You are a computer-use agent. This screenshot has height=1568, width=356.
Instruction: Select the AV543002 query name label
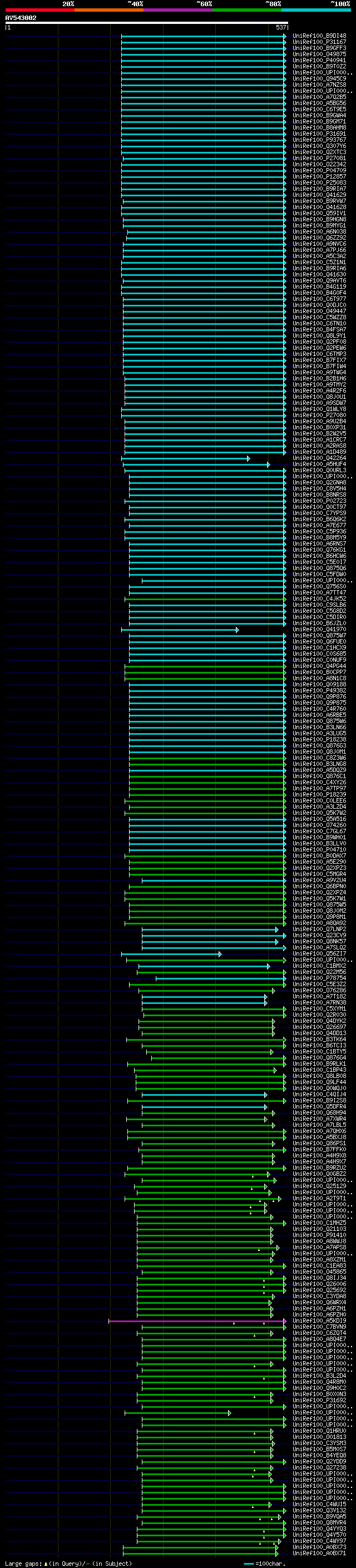click(x=21, y=18)
